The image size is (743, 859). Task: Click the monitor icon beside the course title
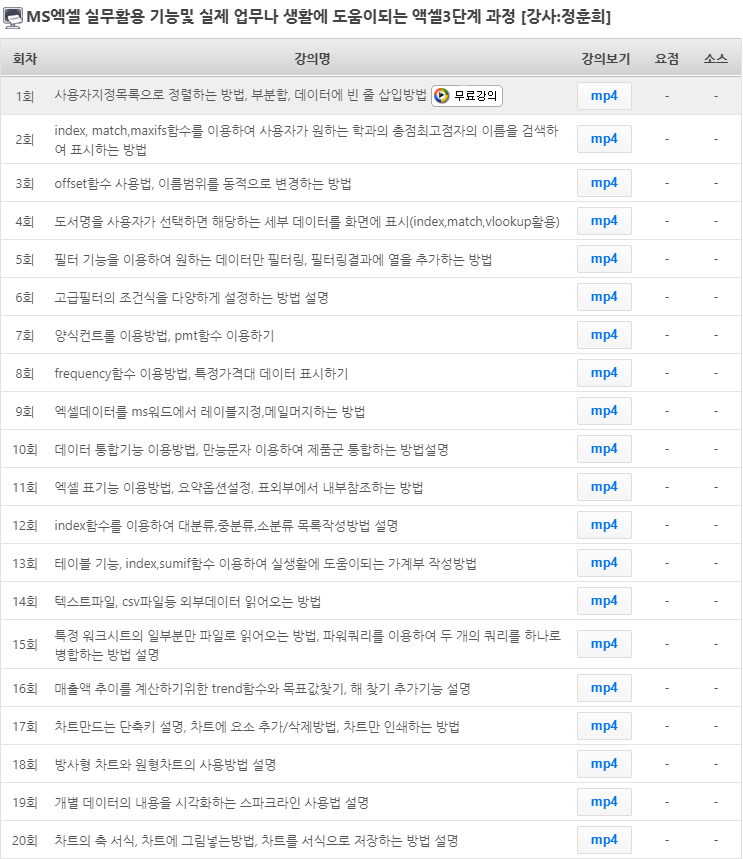coord(13,18)
